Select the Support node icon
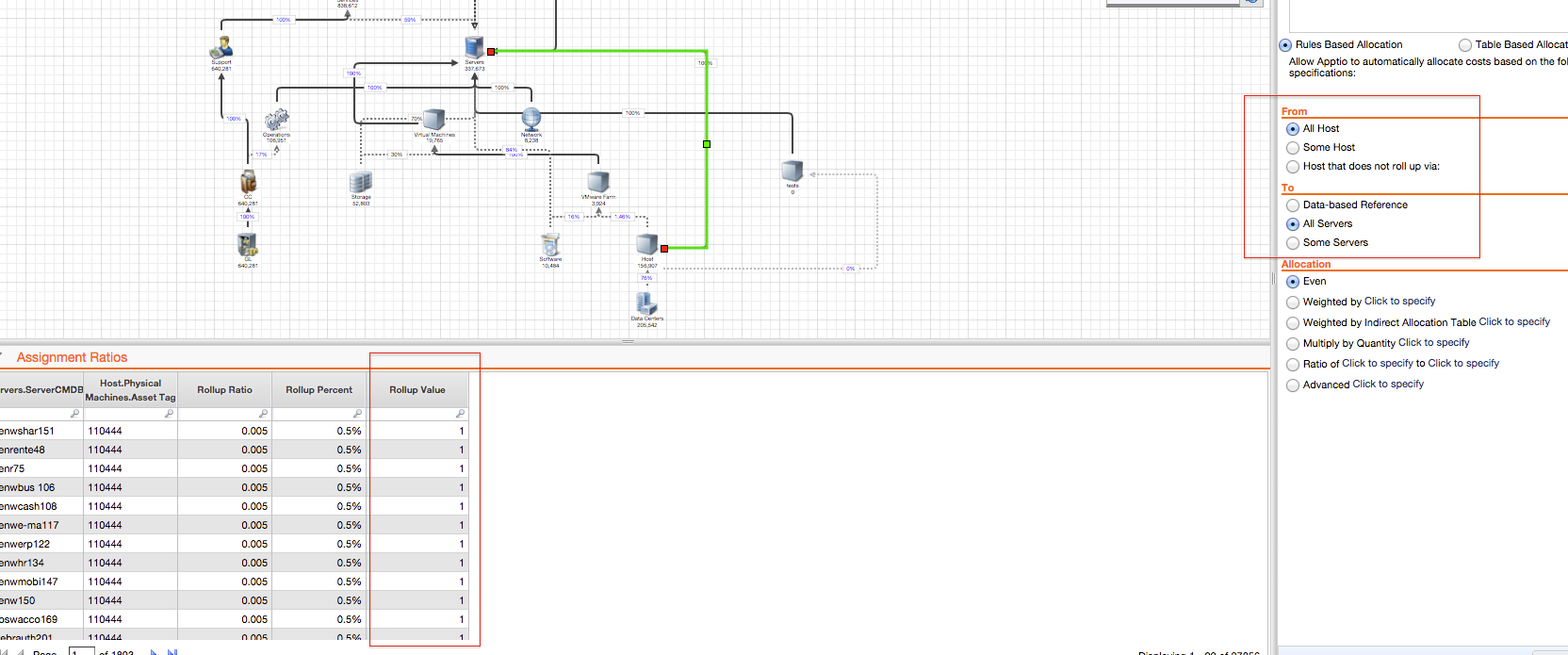 (x=221, y=47)
